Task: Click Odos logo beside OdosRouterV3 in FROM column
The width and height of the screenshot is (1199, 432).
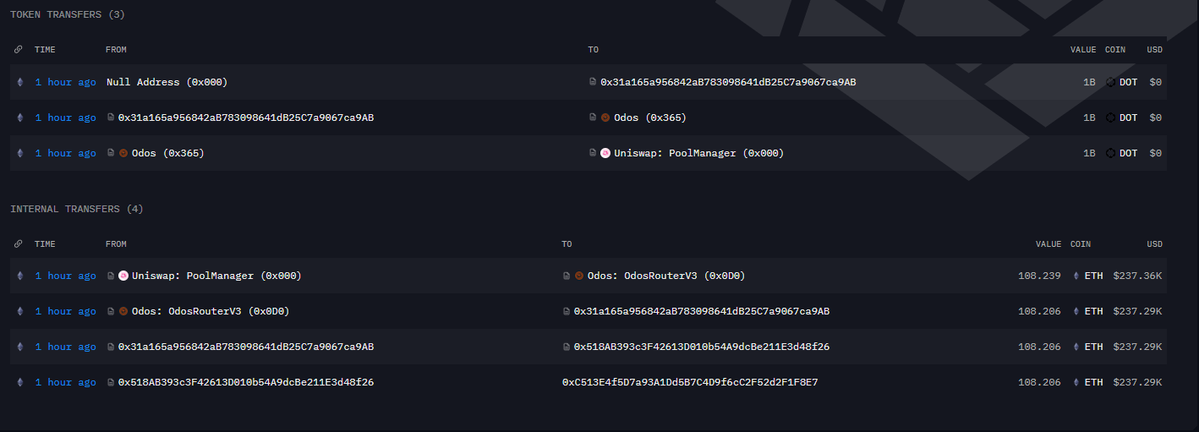Action: pos(123,311)
